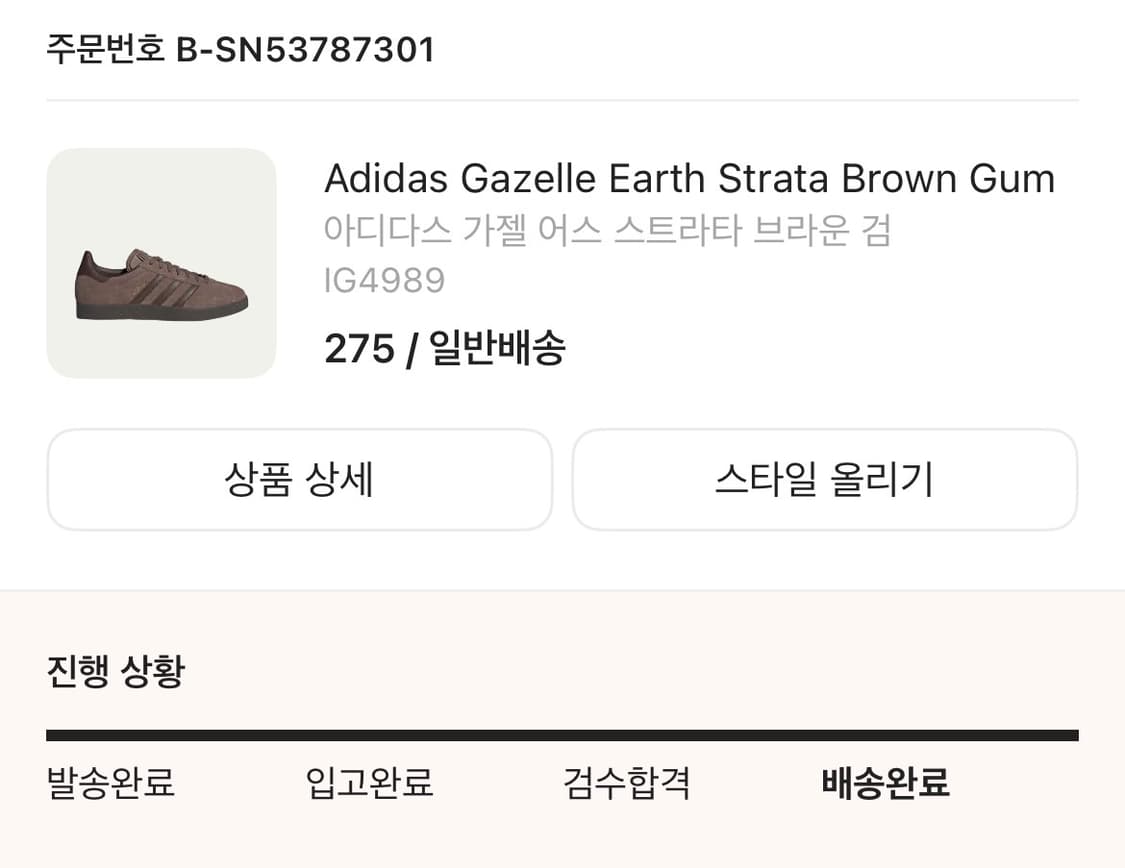Click the size info 275 / 일반배송
The image size is (1125, 868).
point(445,349)
